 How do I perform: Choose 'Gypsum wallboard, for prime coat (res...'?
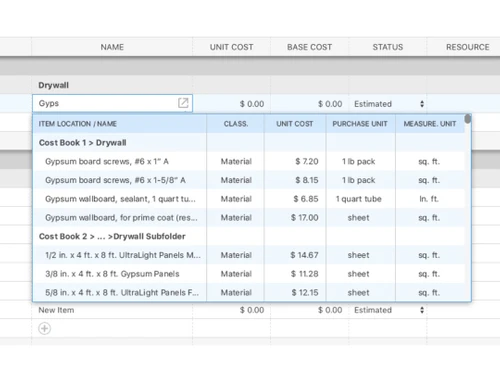[x=121, y=217]
